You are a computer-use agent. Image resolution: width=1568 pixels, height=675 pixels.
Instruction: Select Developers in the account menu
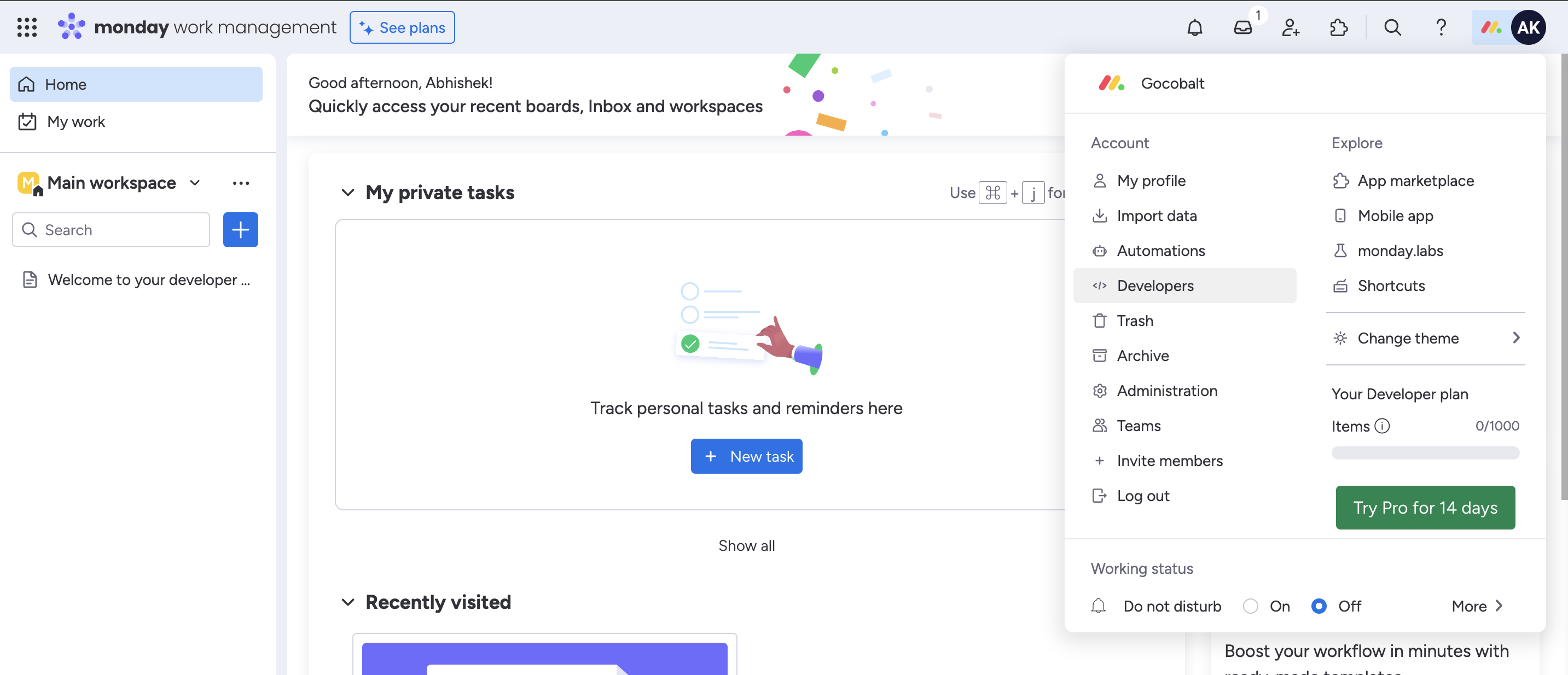pyautogui.click(x=1155, y=285)
